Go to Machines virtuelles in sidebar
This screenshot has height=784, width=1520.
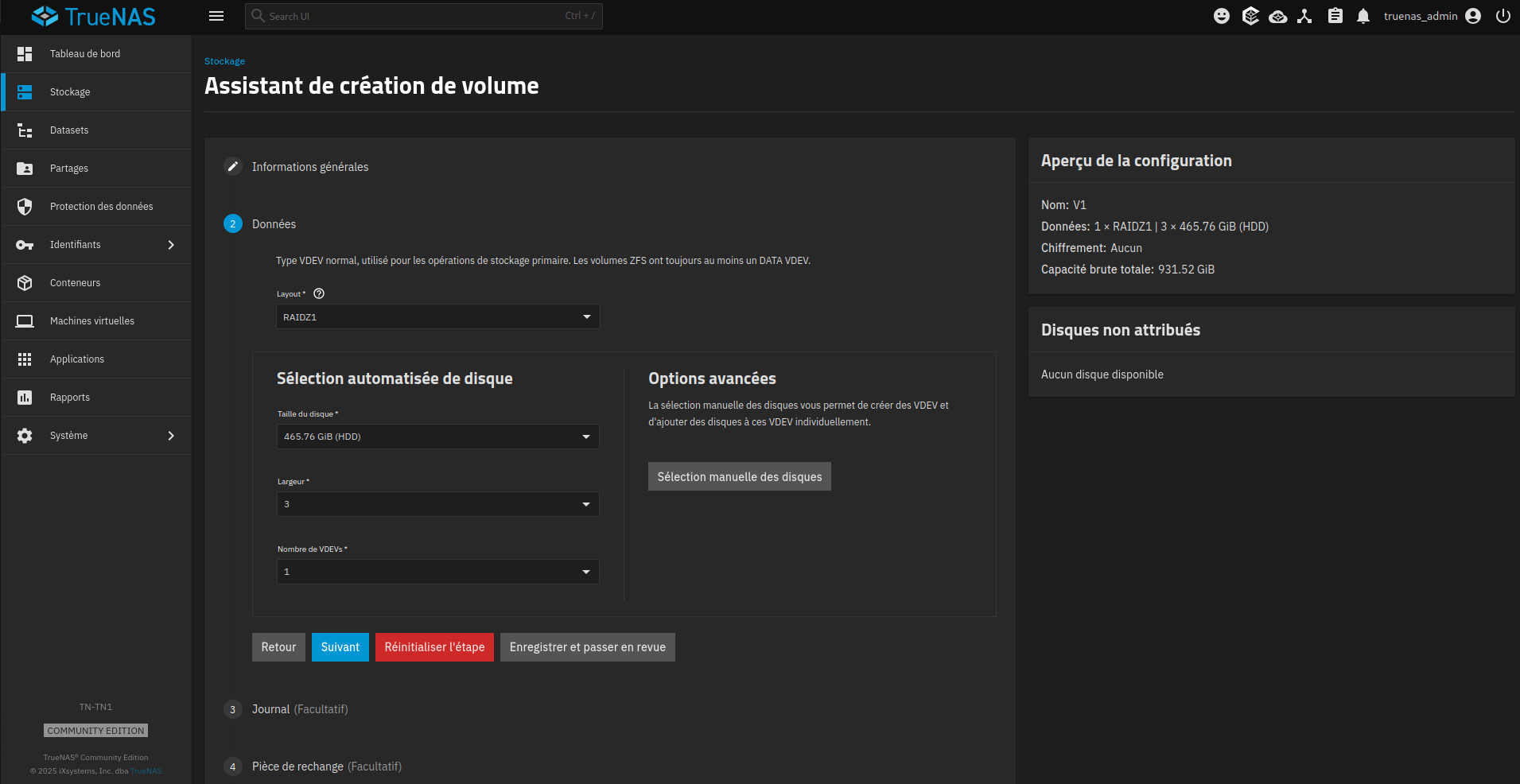[x=91, y=321]
